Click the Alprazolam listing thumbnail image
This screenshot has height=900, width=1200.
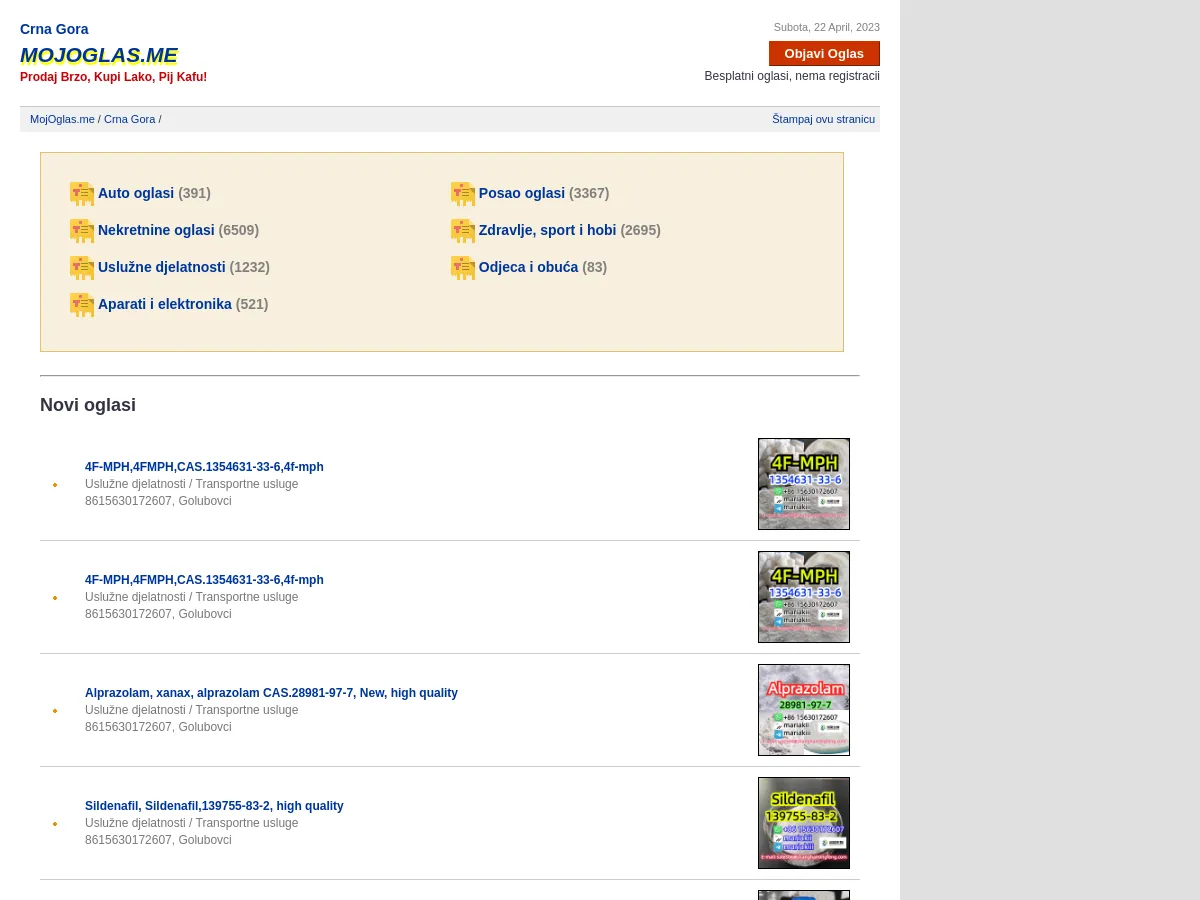click(804, 710)
